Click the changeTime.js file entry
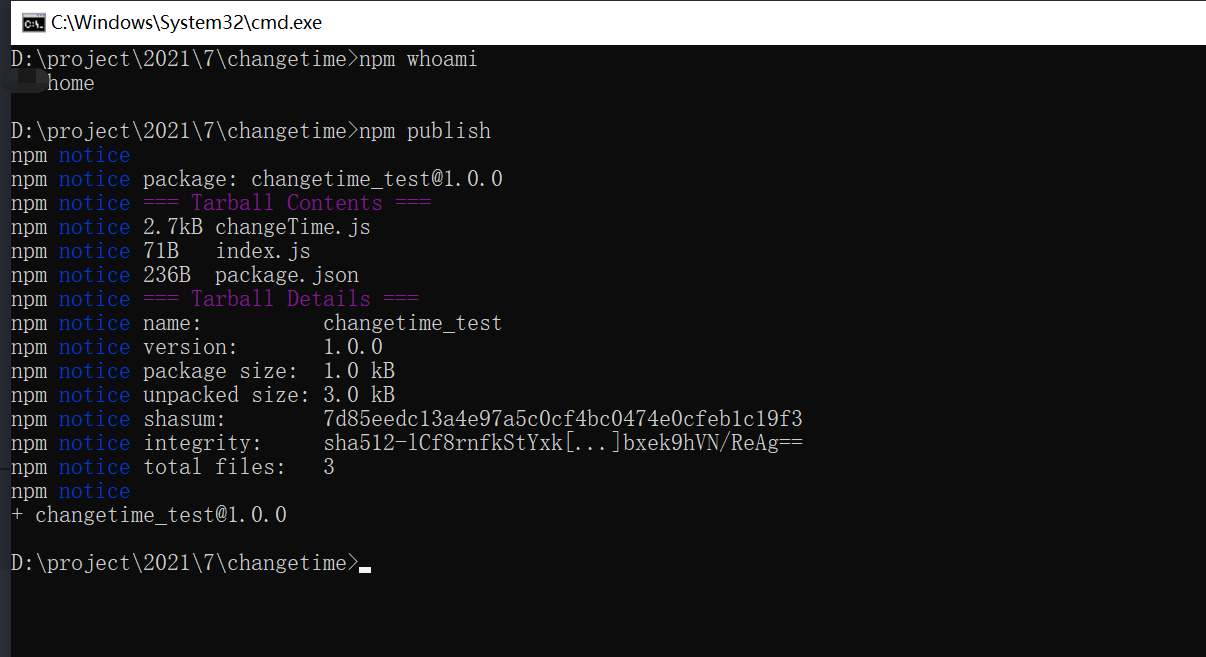This screenshot has width=1206, height=657. point(293,228)
